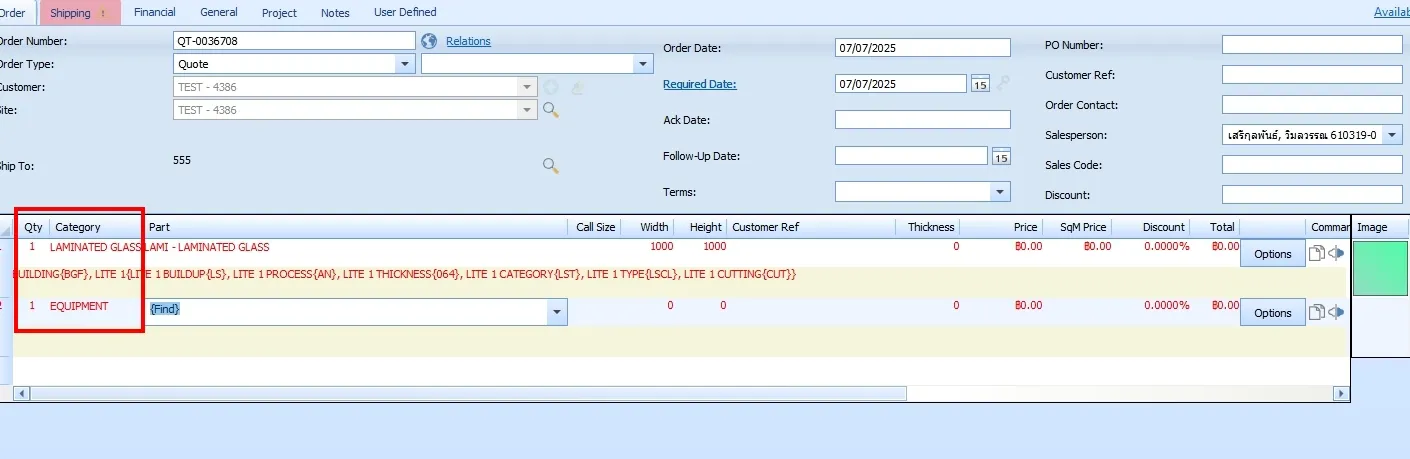Image resolution: width=1410 pixels, height=459 pixels.
Task: Expand the {Find} part dropdown
Action: (x=556, y=312)
